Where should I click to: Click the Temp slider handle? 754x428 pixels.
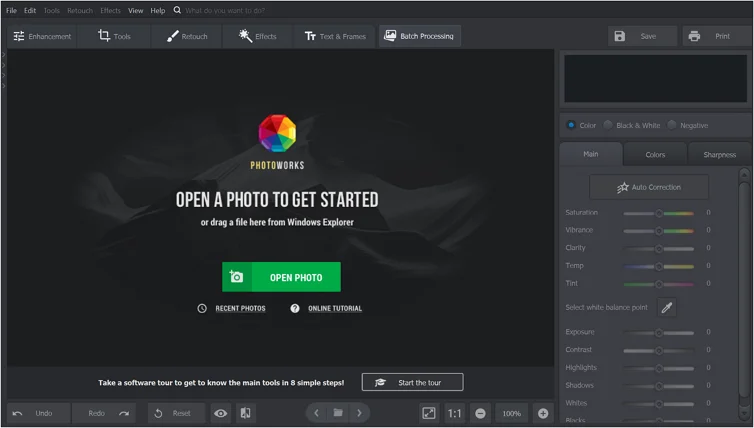[659, 266]
